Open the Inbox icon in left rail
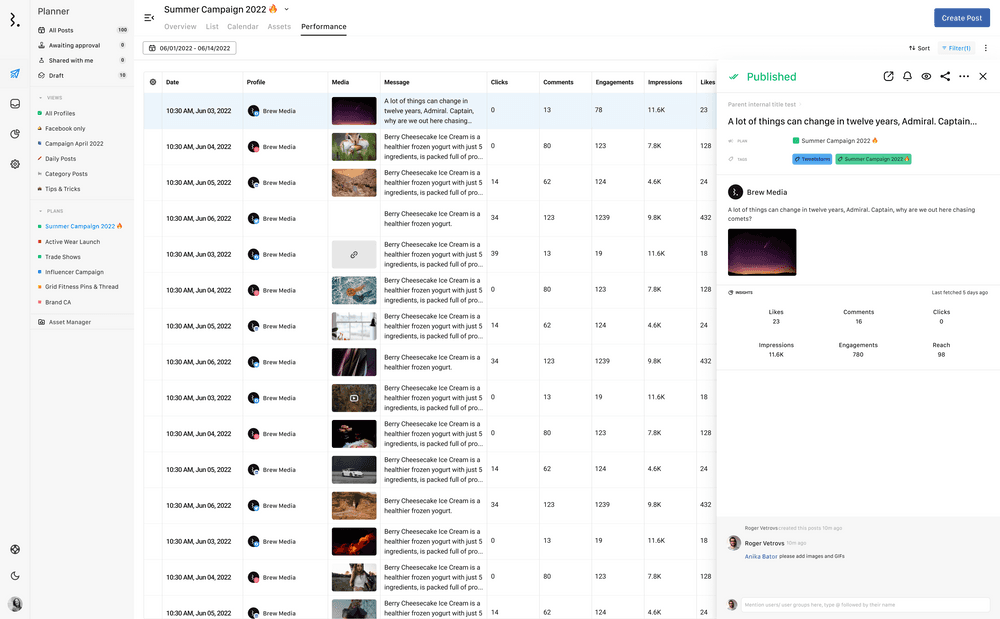The width and height of the screenshot is (1000, 619). click(15, 104)
